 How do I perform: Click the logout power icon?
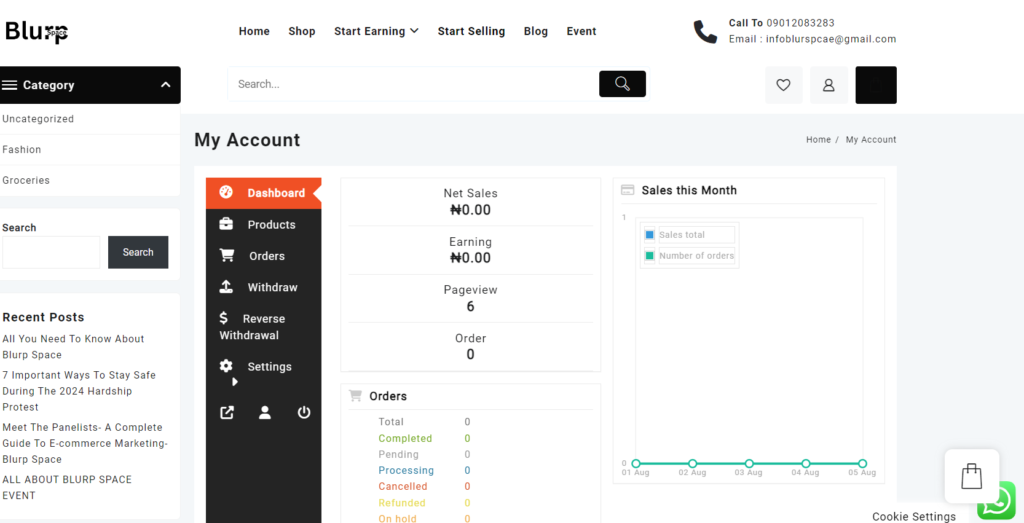[x=304, y=412]
